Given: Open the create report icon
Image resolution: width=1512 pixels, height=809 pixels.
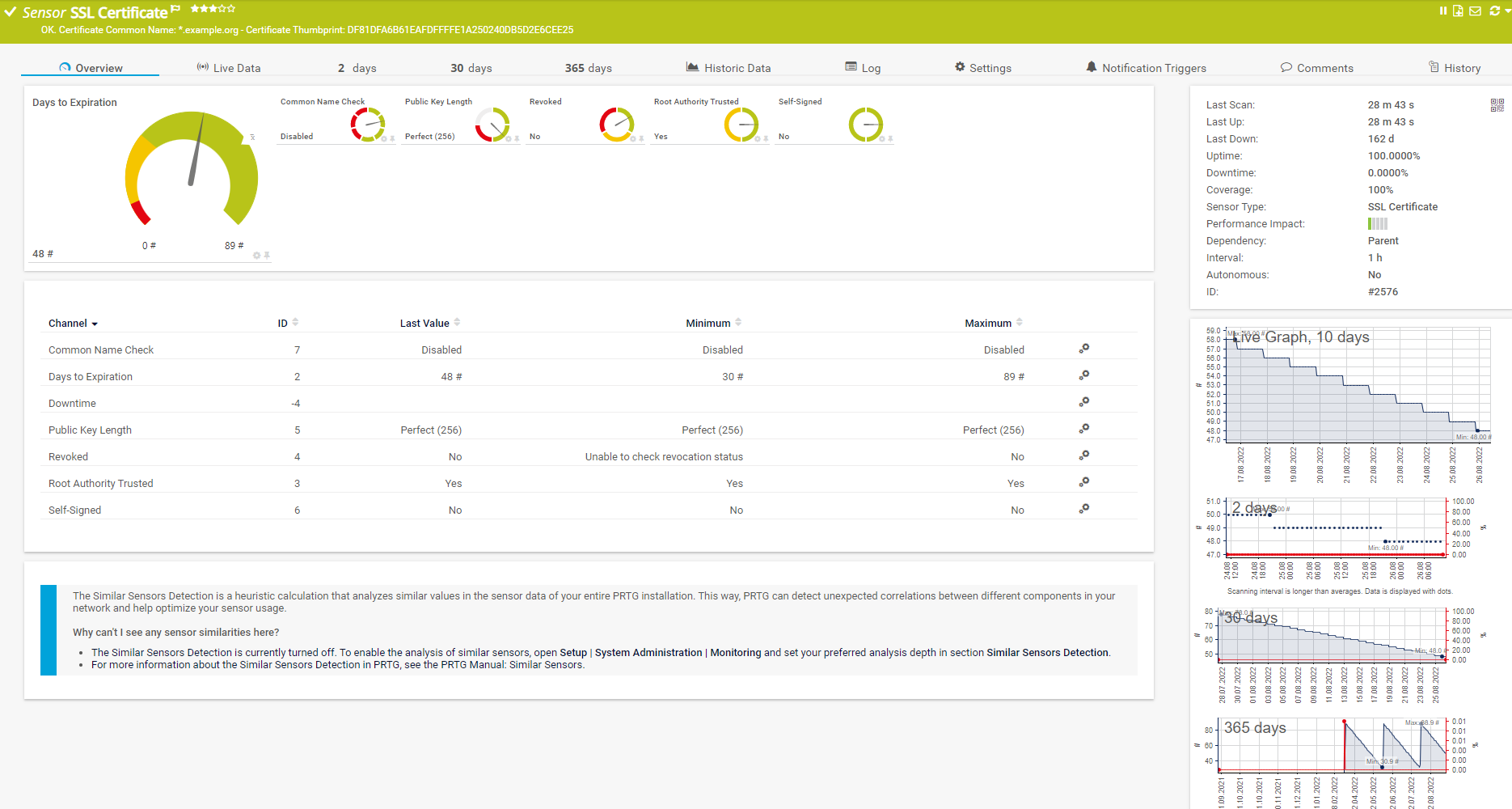Looking at the screenshot, I should tap(1458, 11).
